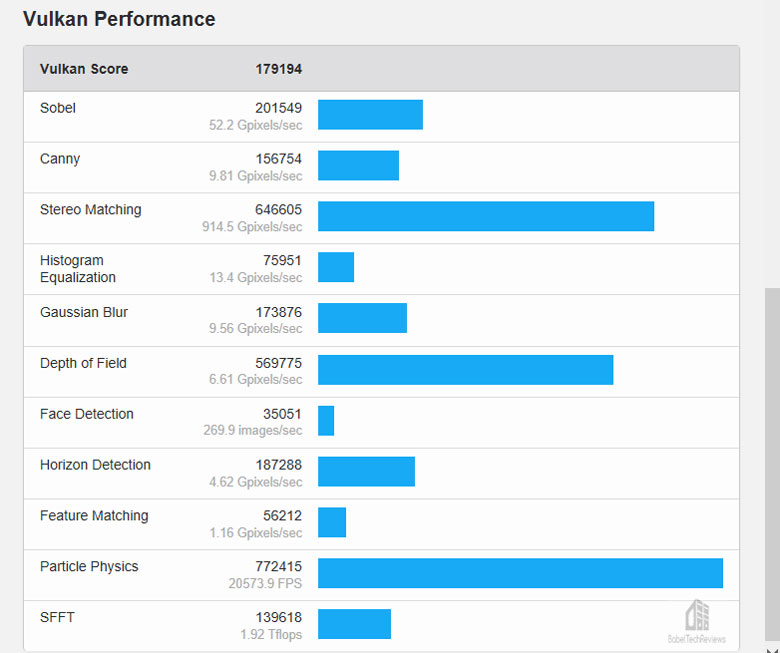Click the Depth of Field bar

coord(466,370)
